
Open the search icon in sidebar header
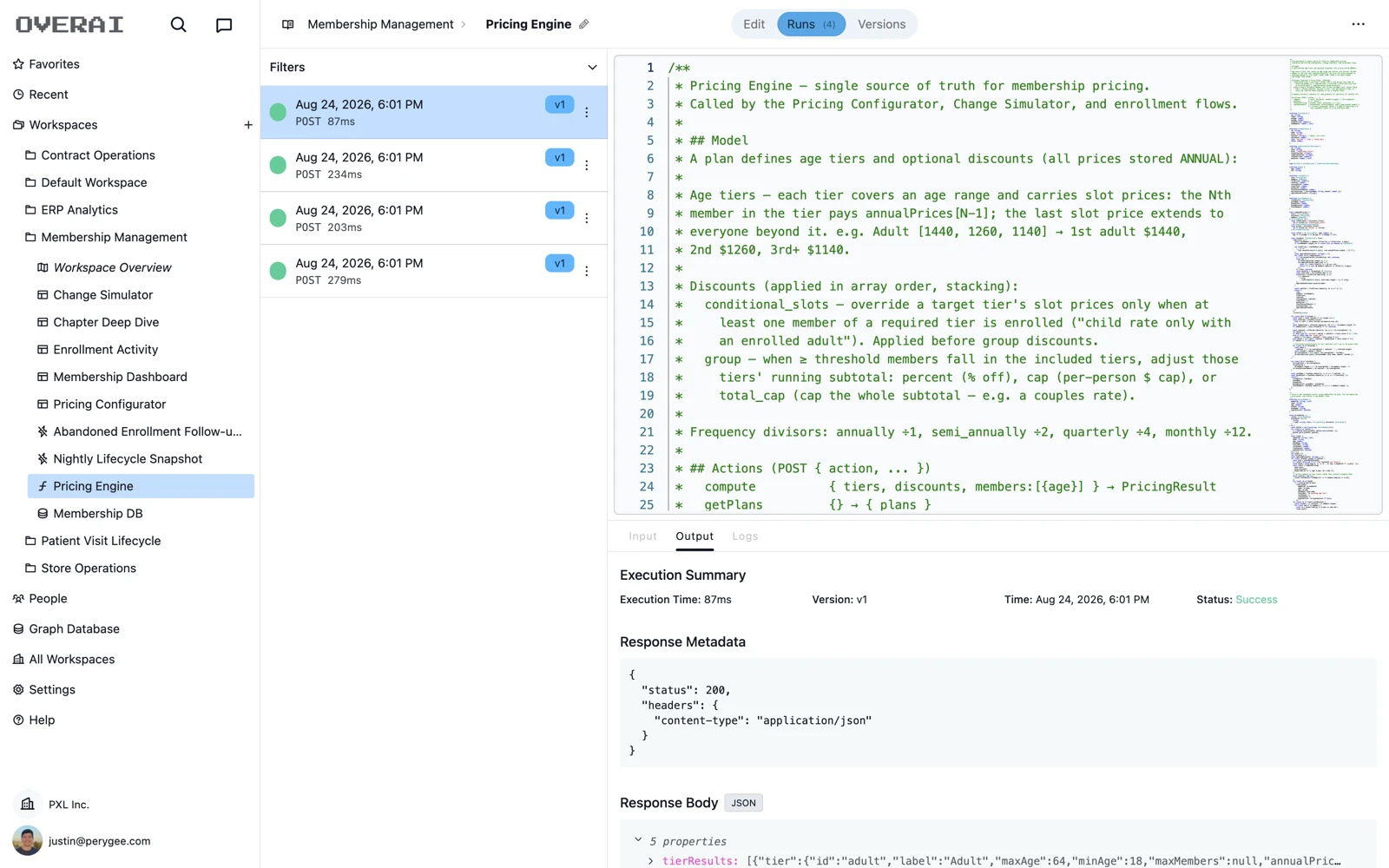178,24
